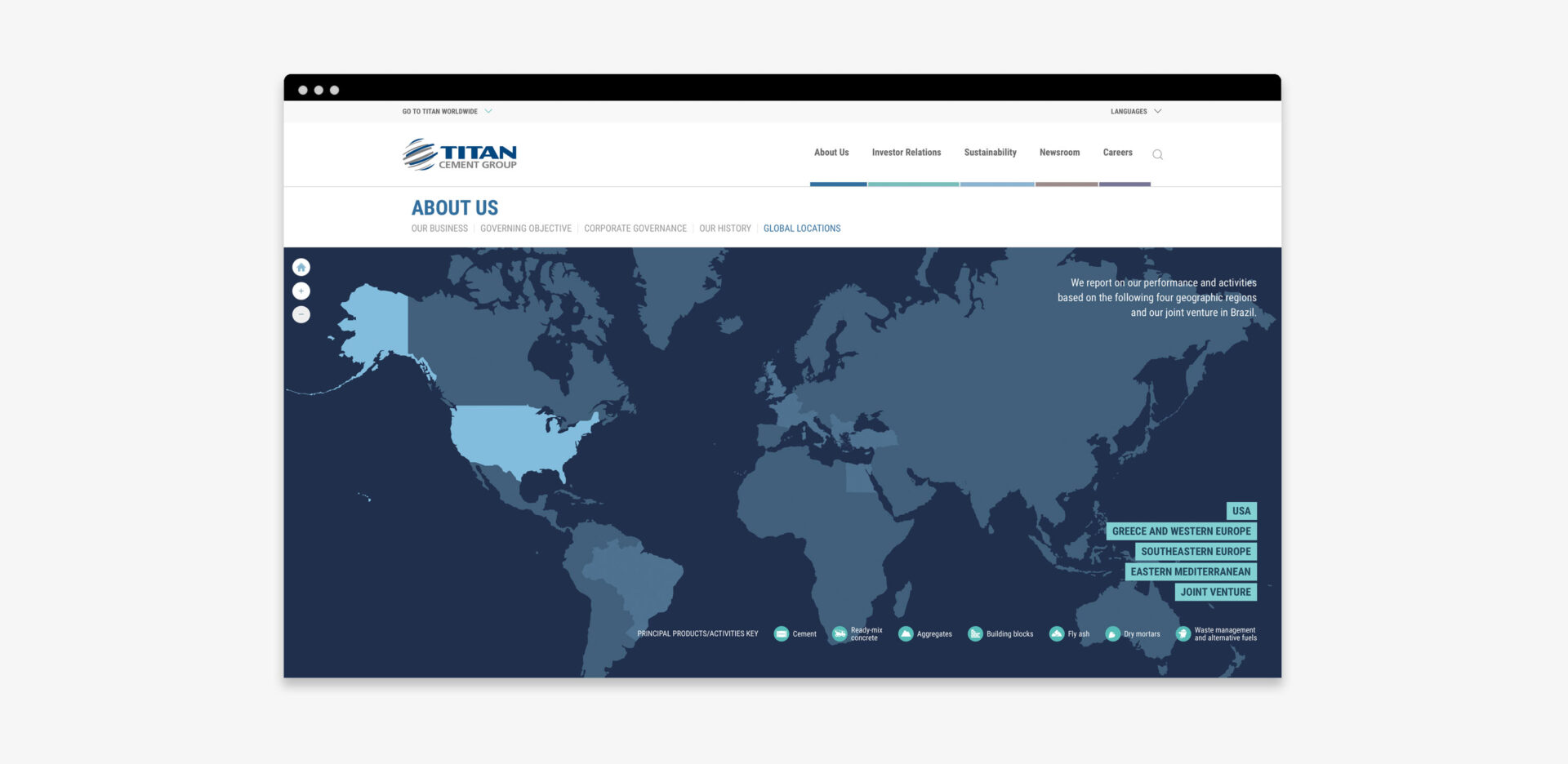This screenshot has height=764, width=1568.
Task: Select the Fly ash key icon
Action: (x=1057, y=633)
